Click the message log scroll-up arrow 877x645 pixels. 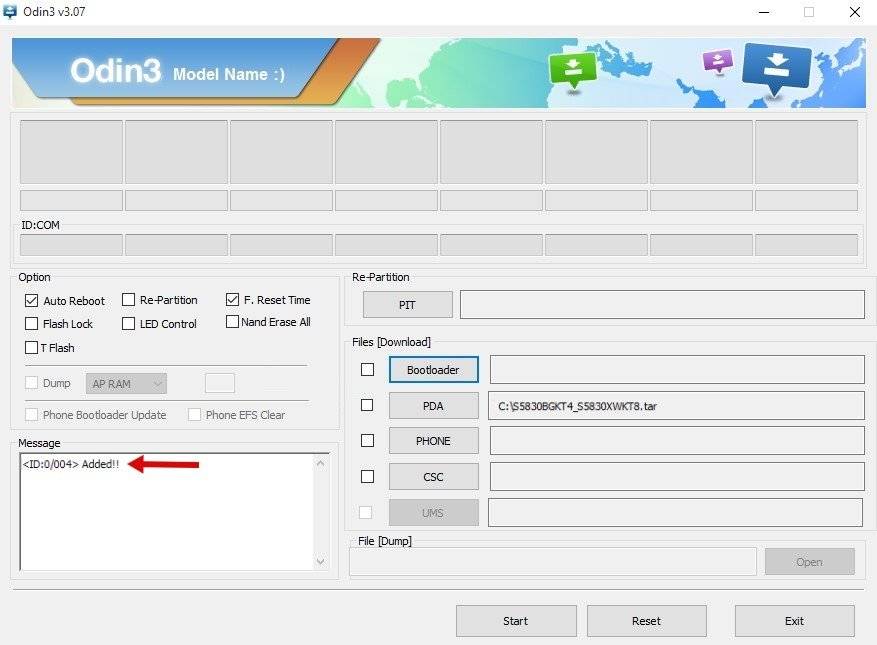(320, 463)
